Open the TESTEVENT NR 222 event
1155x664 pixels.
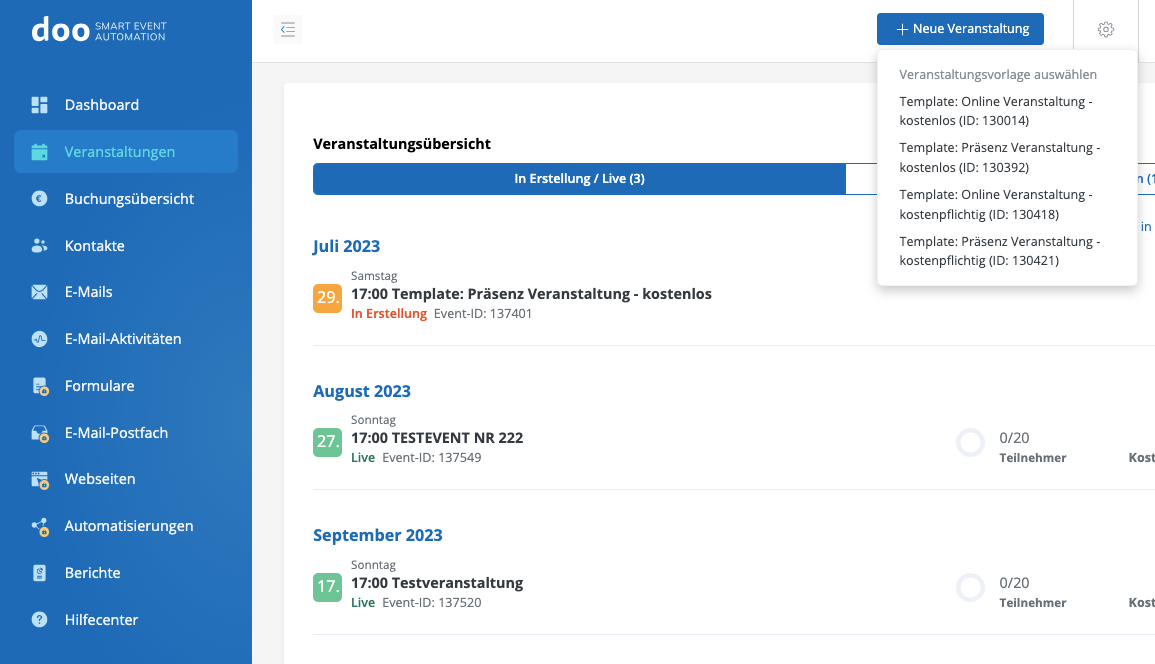[x=437, y=438]
